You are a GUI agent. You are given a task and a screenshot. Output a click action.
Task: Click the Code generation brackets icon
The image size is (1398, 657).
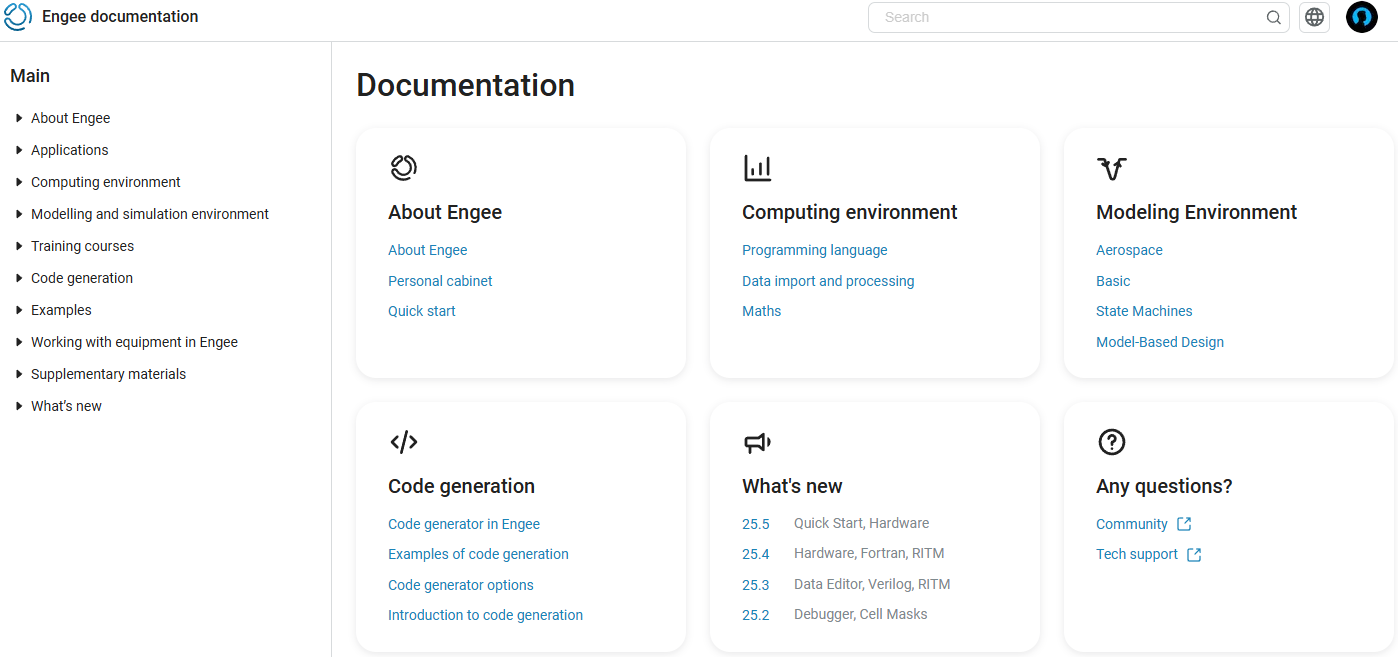pyautogui.click(x=403, y=442)
